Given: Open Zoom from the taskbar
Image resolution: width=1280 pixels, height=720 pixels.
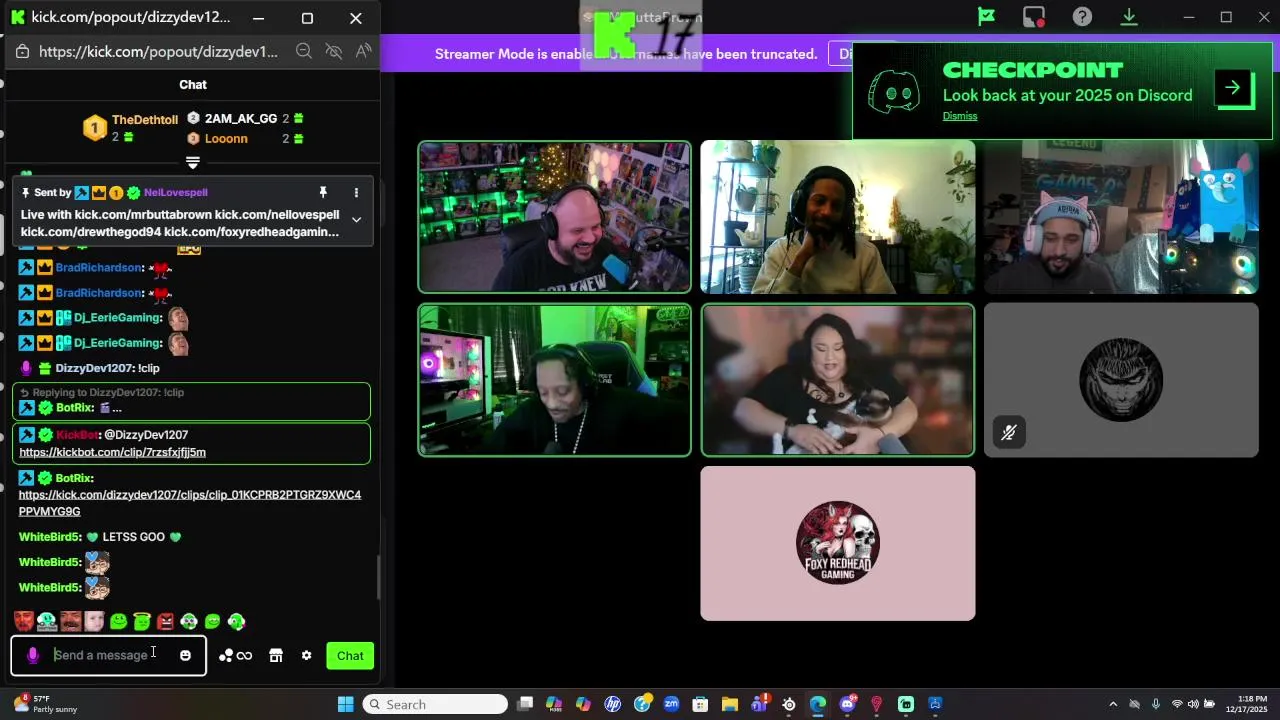Looking at the screenshot, I should click(x=671, y=704).
